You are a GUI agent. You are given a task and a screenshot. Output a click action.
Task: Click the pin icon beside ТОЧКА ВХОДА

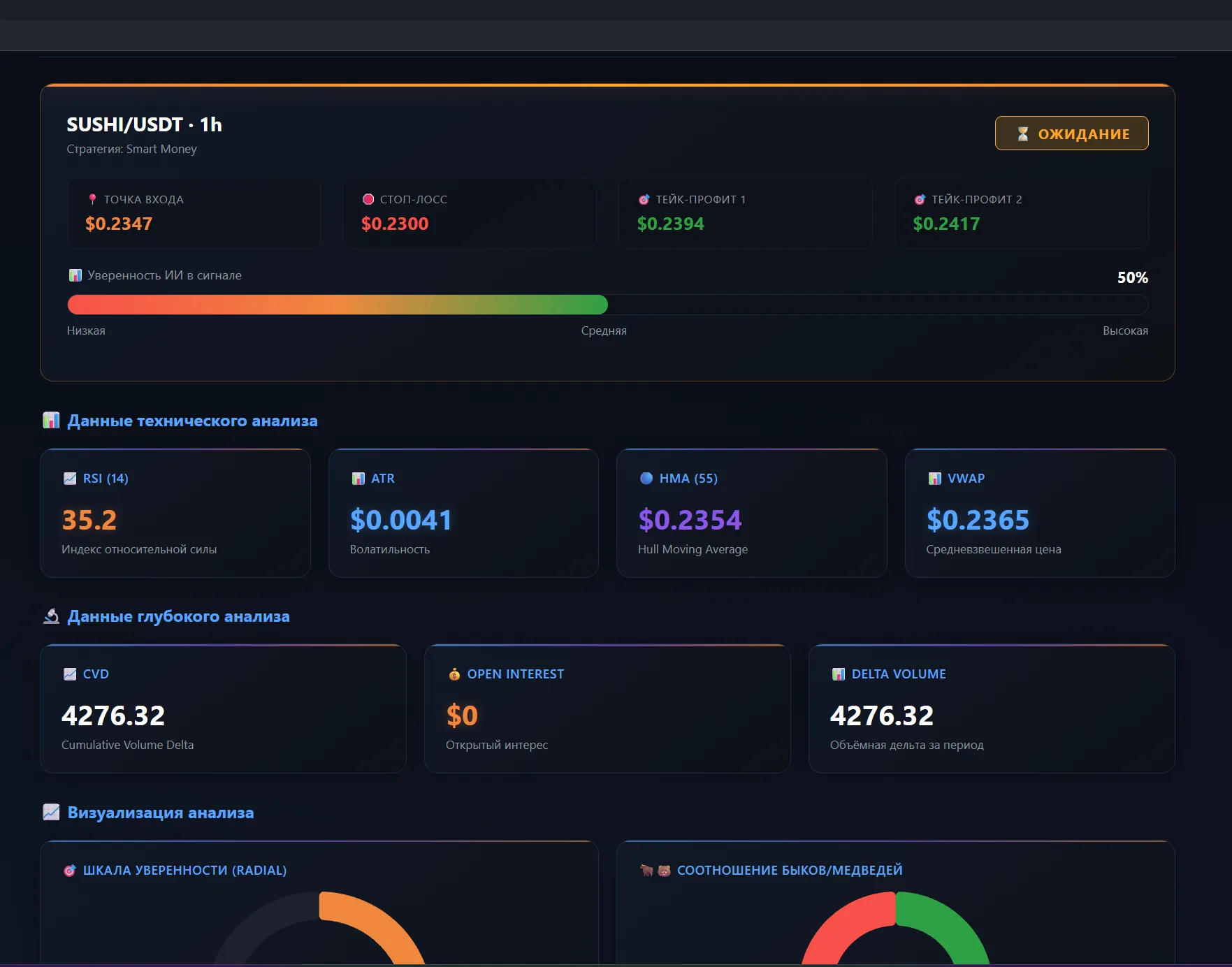92,199
